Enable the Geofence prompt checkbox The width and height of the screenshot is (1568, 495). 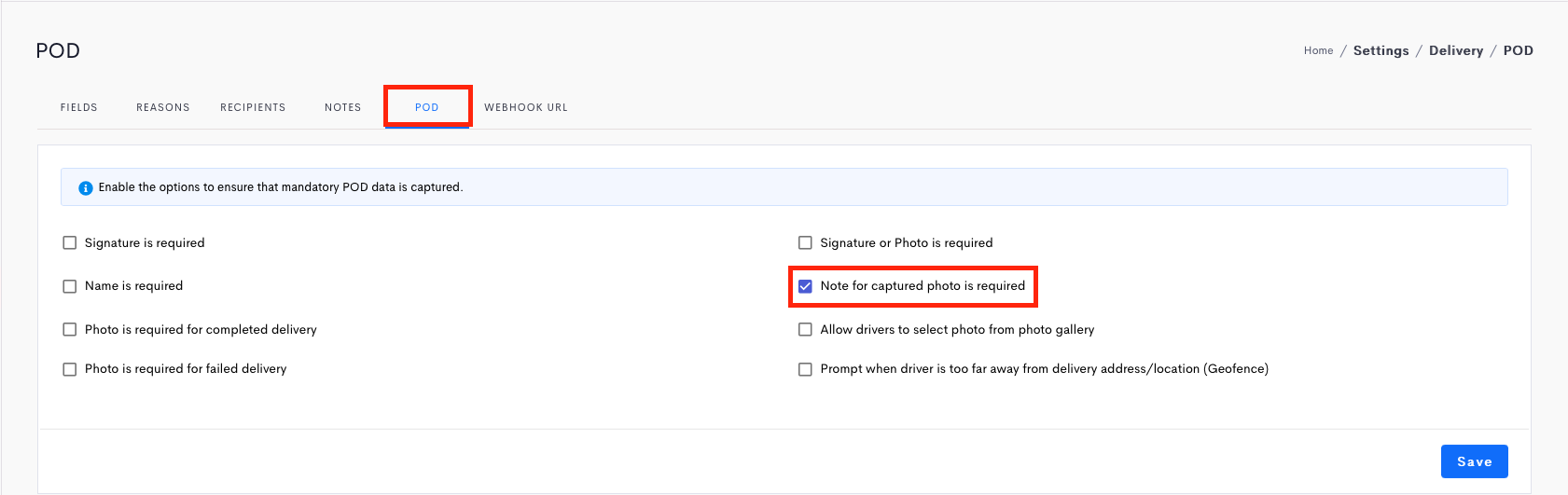point(805,369)
